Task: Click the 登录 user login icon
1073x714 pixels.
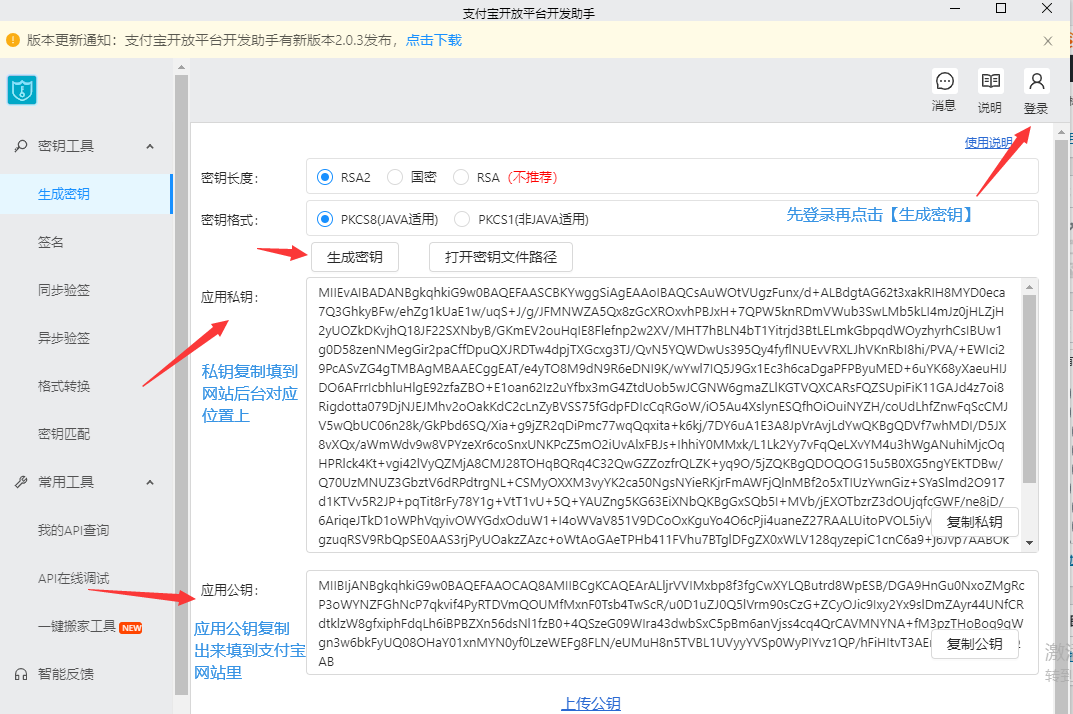Action: 1036,82
